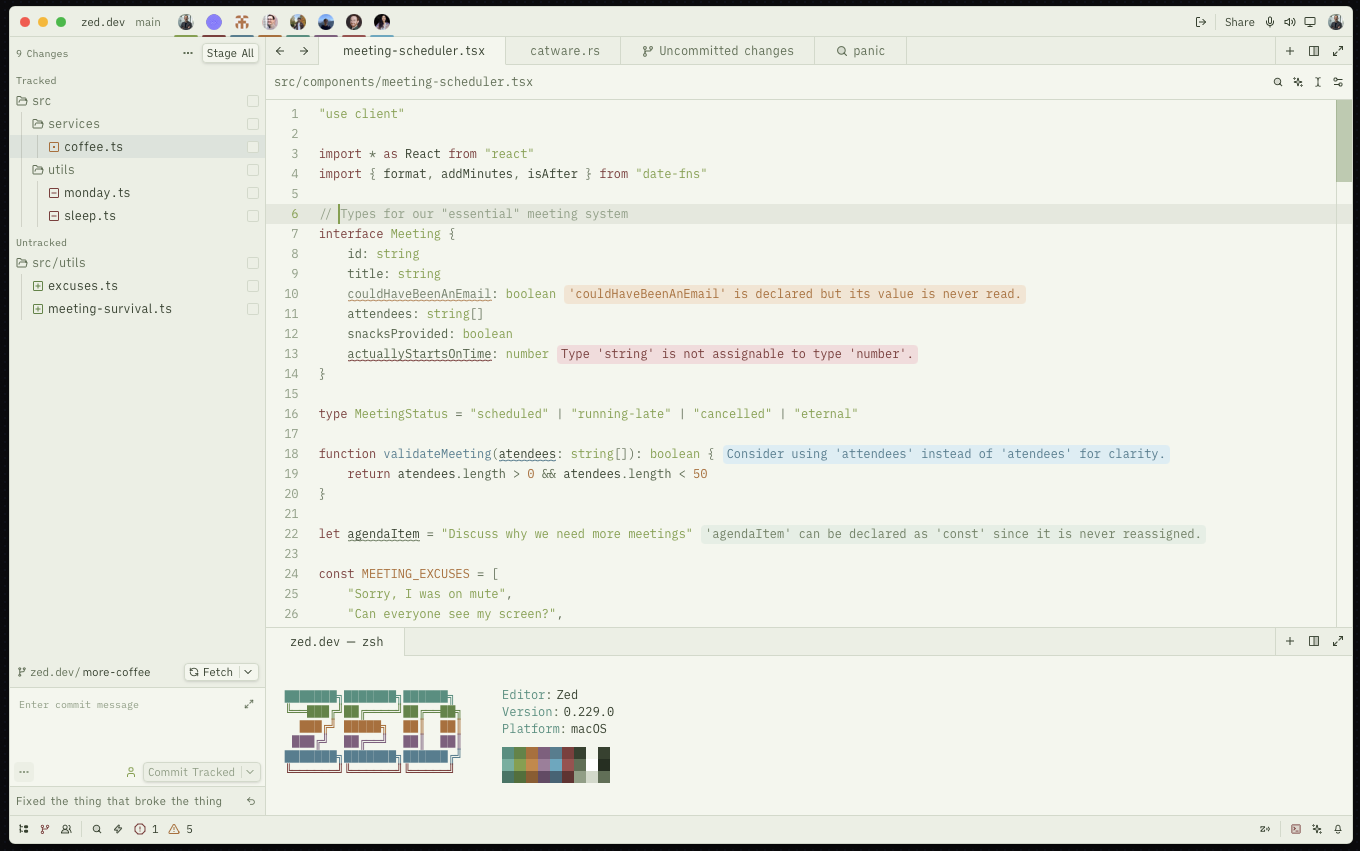Screen dimensions: 1360x851
Task: Stage the meeting-survival.ts checkbox
Action: coord(253,309)
